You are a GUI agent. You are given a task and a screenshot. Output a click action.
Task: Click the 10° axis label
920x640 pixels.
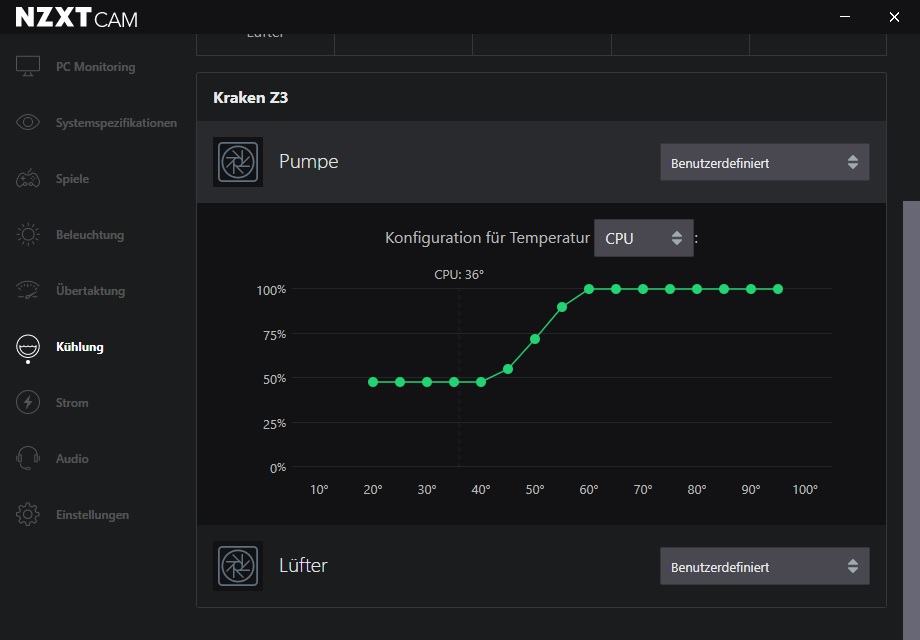[319, 489]
